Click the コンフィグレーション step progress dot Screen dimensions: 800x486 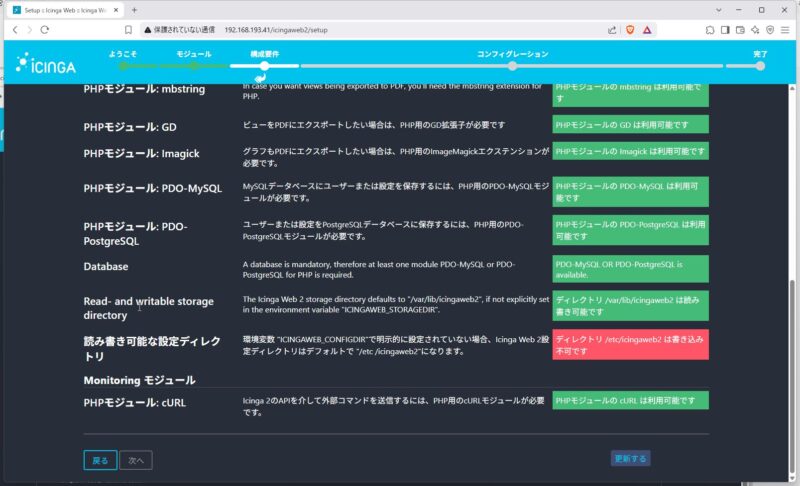tap(512, 66)
